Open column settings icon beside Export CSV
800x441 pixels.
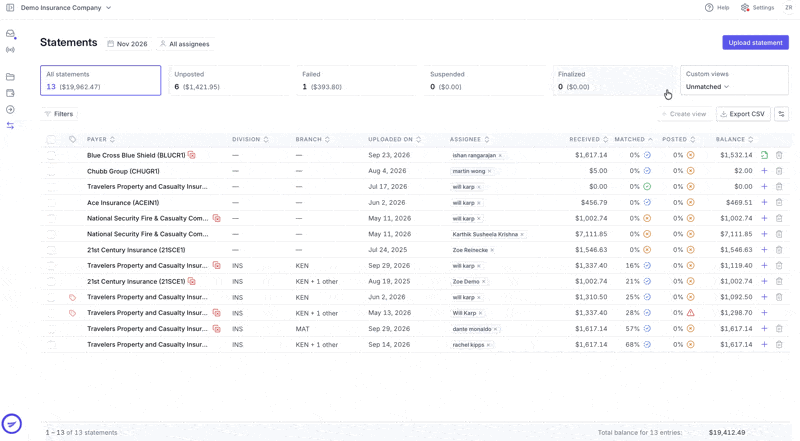click(x=781, y=114)
